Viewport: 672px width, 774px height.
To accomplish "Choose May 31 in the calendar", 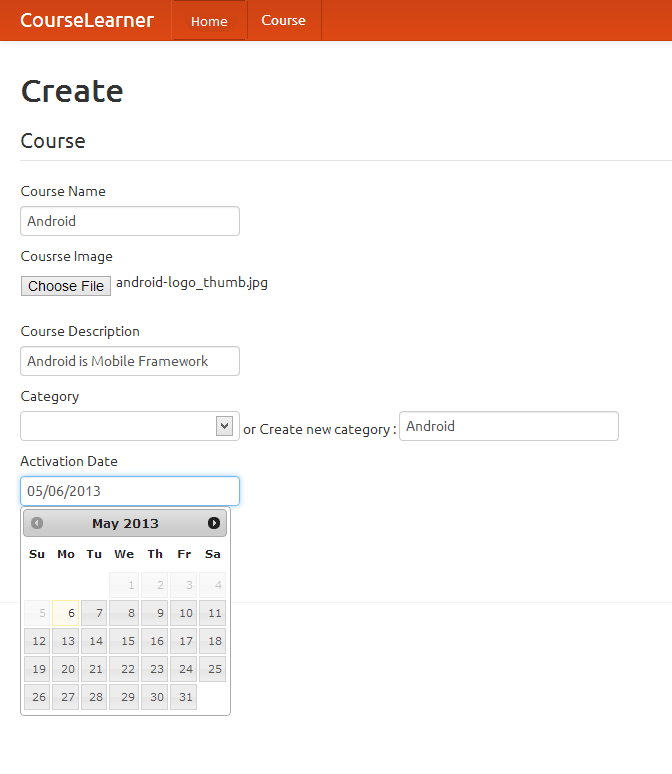I will click(x=184, y=697).
